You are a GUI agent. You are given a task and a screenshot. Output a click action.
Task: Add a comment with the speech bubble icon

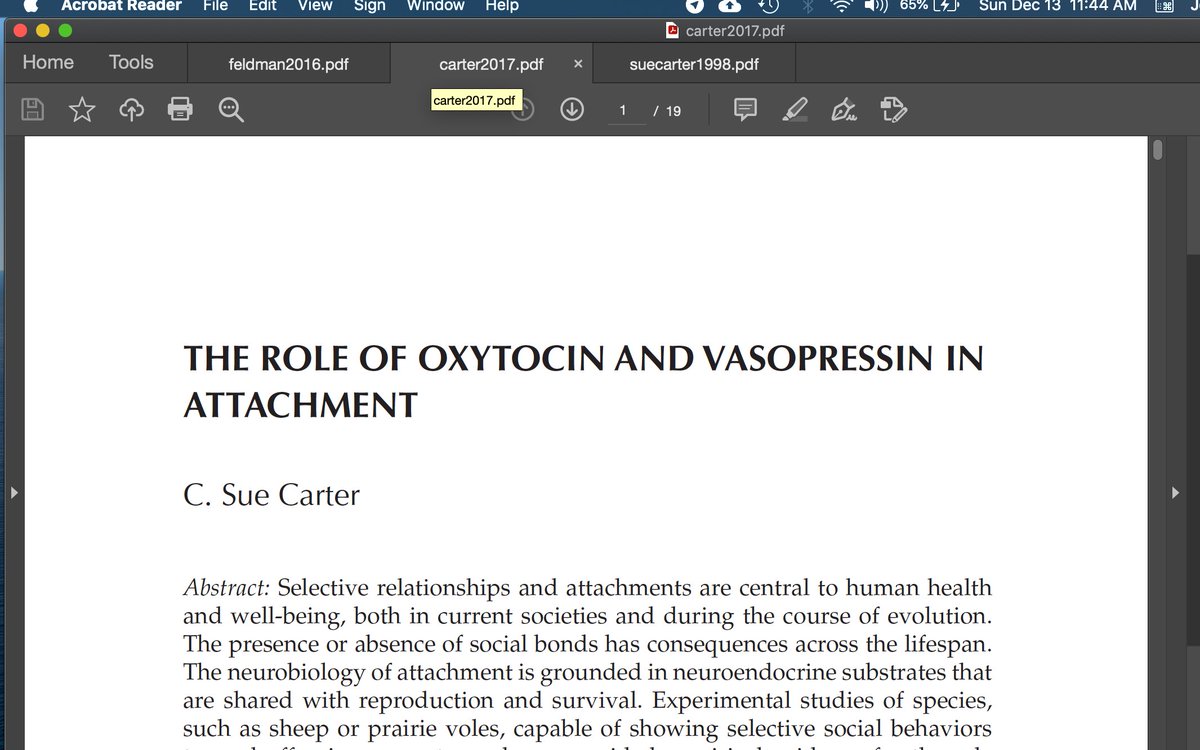(x=745, y=110)
